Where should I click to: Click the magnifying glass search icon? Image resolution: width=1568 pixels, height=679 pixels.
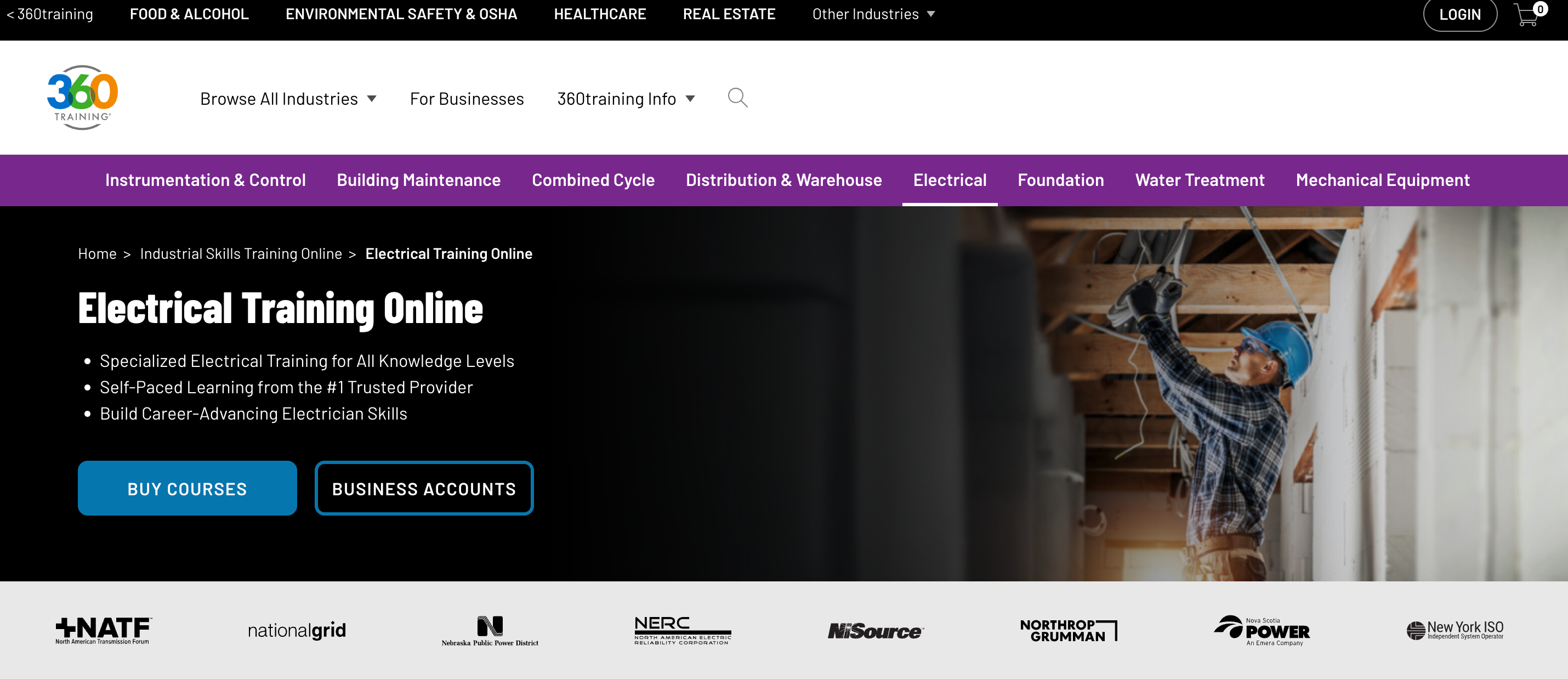(737, 98)
